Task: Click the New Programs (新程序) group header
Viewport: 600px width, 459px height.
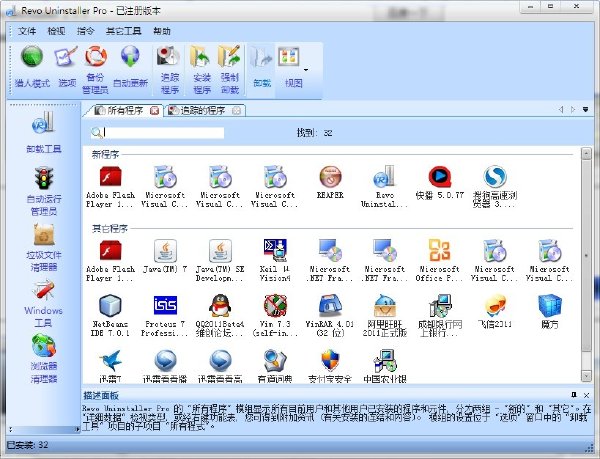Action: point(105,155)
